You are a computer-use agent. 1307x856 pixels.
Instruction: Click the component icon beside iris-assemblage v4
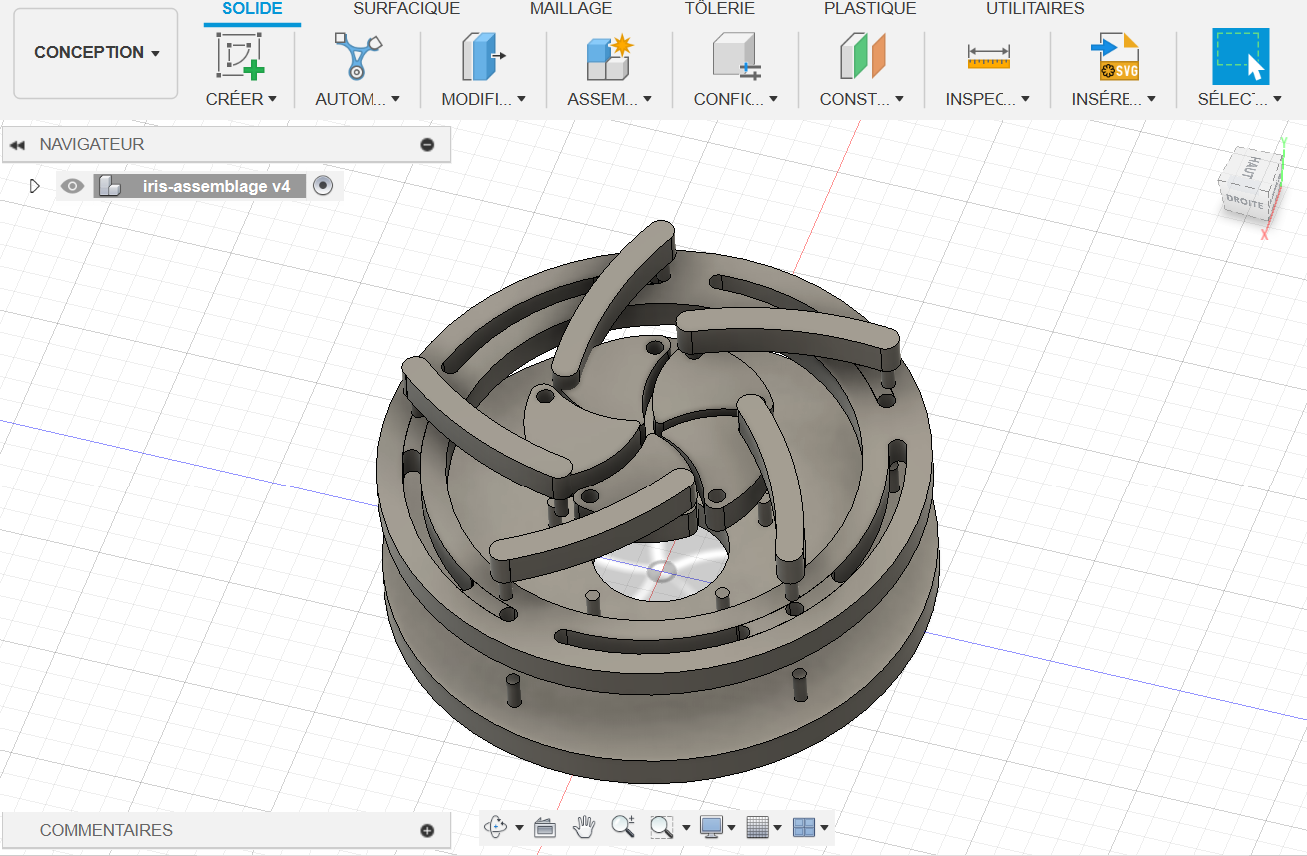click(x=110, y=186)
